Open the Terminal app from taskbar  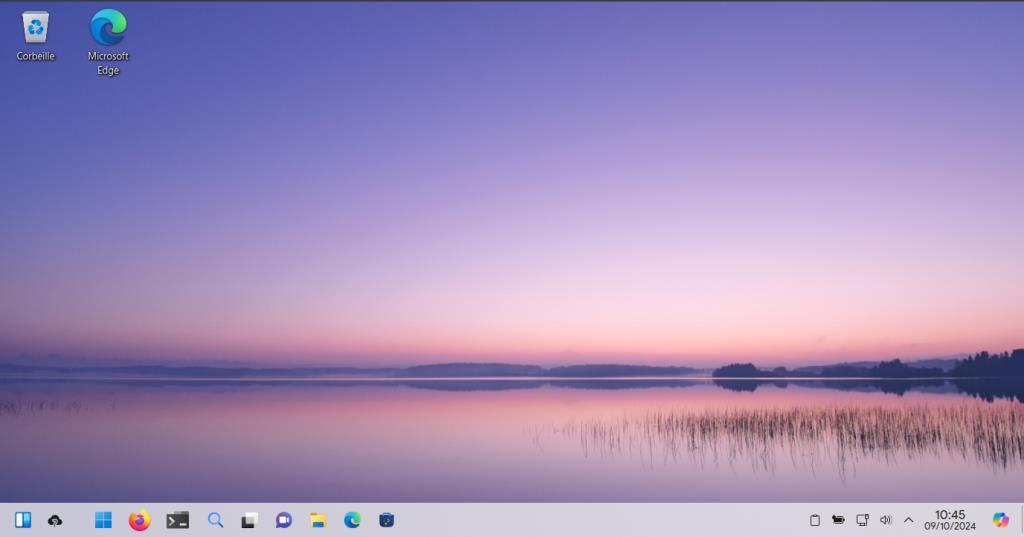tap(177, 520)
